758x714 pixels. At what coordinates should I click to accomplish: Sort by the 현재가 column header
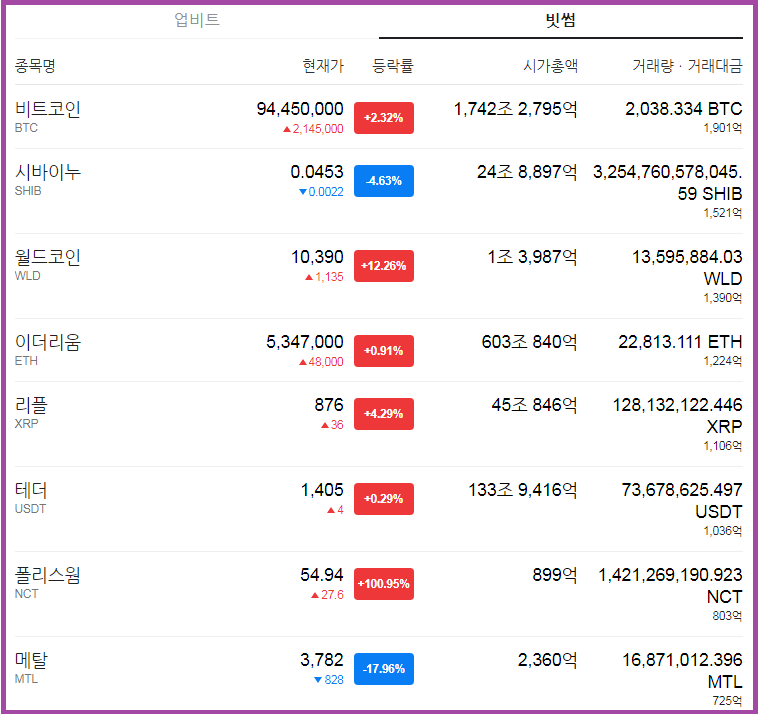coord(323,65)
